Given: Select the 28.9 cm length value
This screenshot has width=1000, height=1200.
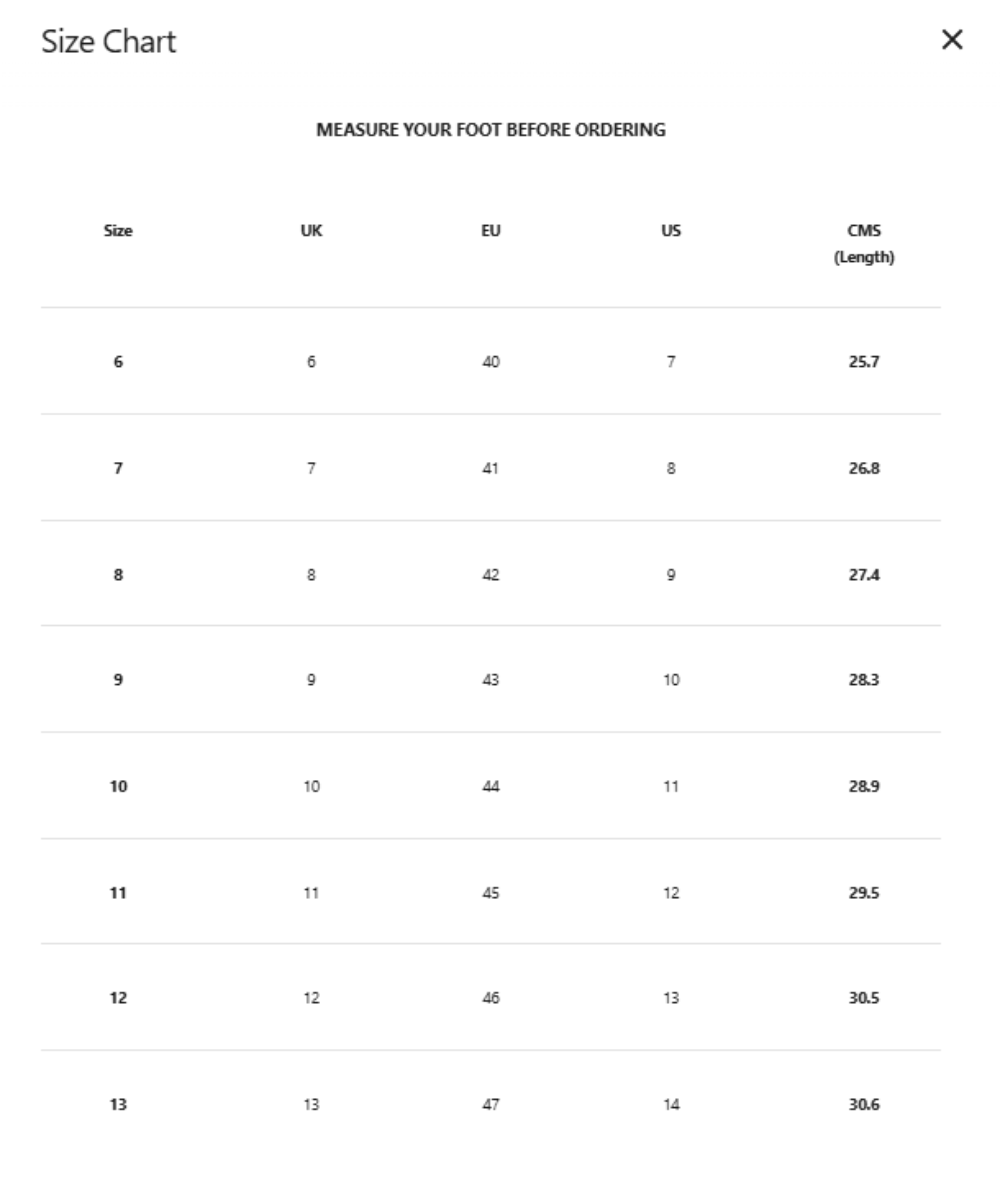Looking at the screenshot, I should click(864, 787).
